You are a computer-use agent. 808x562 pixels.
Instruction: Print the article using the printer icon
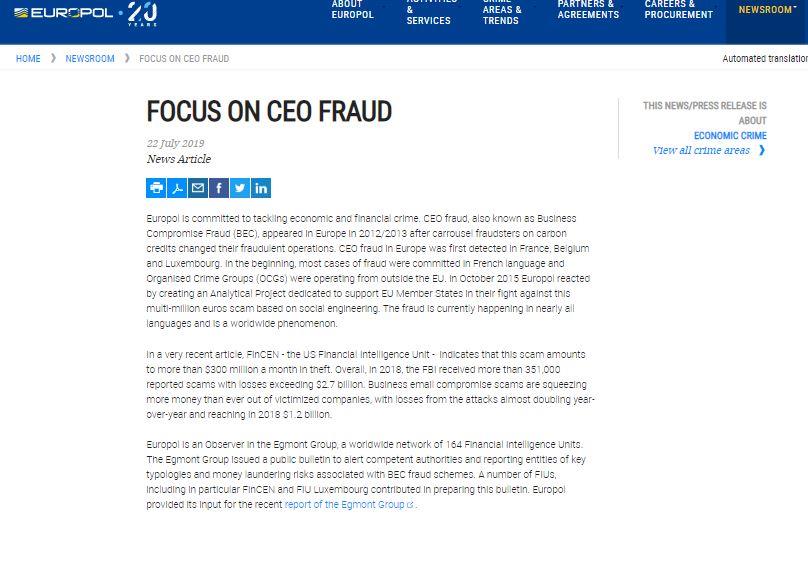[x=156, y=188]
